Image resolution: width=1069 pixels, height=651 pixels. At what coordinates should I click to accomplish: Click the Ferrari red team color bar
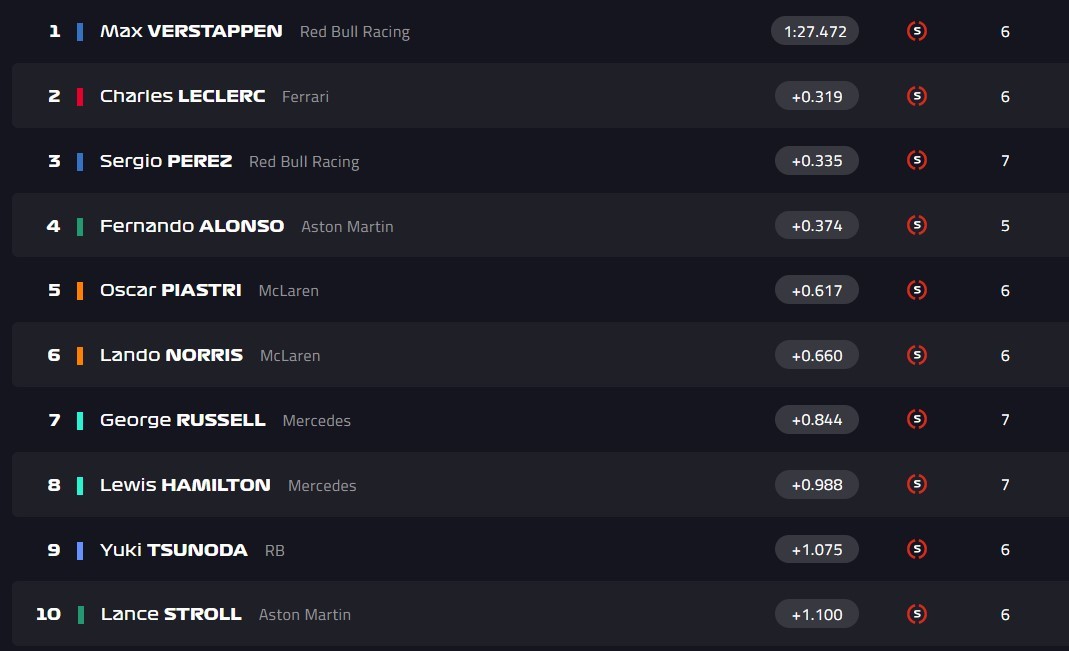80,96
